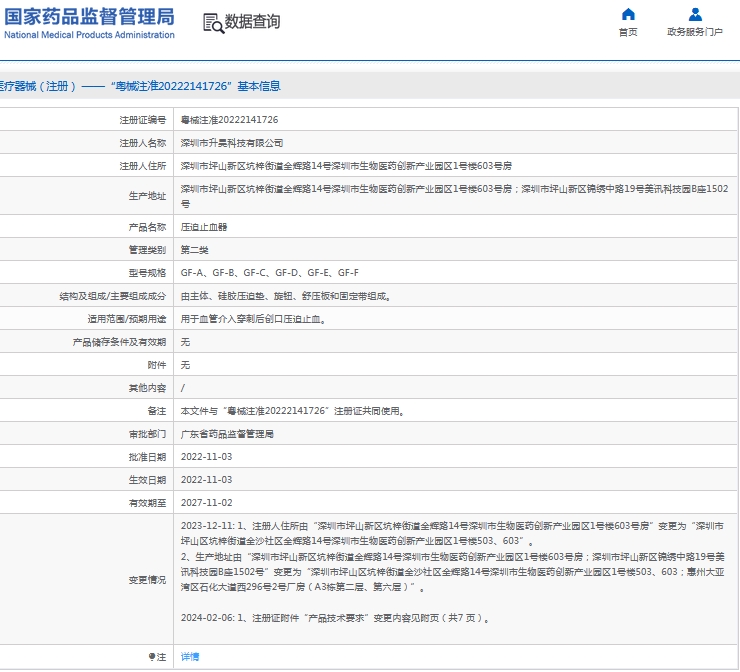The height and width of the screenshot is (672, 740).
Task: Click the 生效日期 value 2022-11-03
Action: [206, 479]
